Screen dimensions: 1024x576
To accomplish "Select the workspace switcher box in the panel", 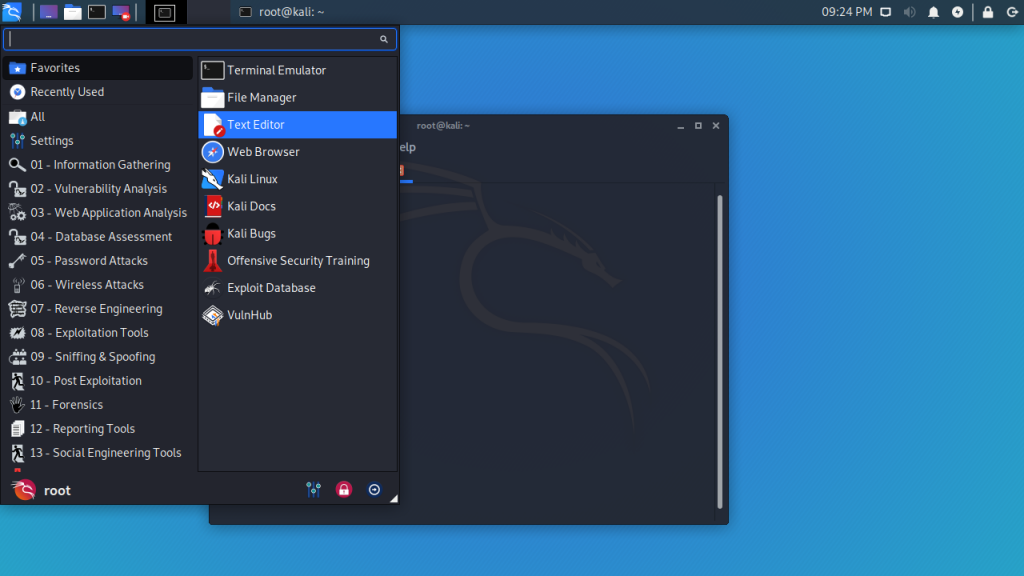I will [x=165, y=12].
